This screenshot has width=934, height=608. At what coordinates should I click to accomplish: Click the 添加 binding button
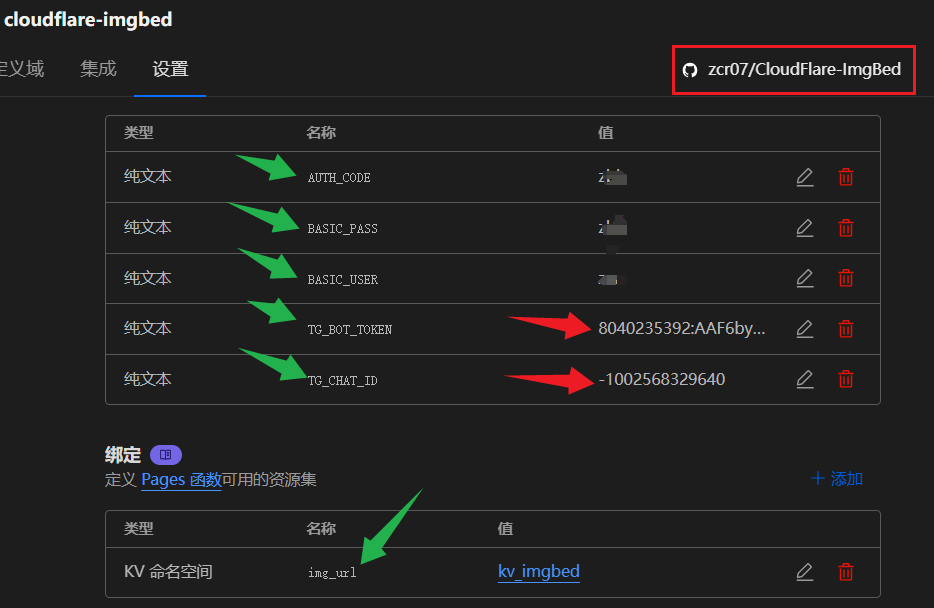(x=837, y=479)
